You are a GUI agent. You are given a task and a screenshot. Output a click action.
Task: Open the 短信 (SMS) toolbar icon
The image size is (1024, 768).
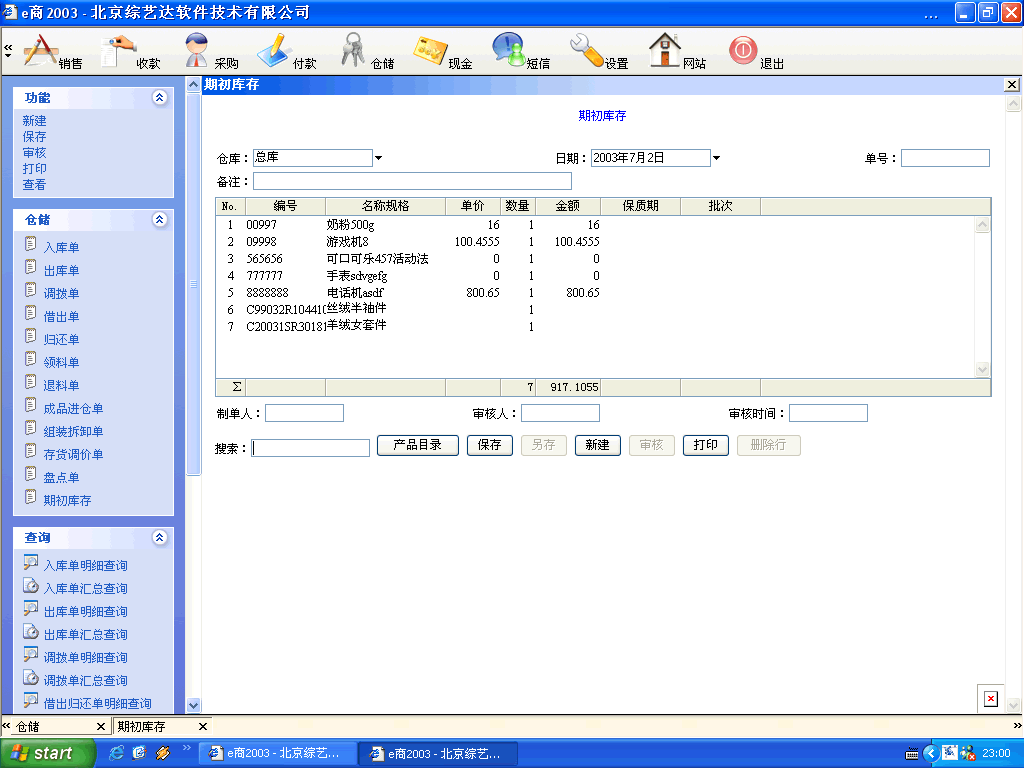click(509, 50)
